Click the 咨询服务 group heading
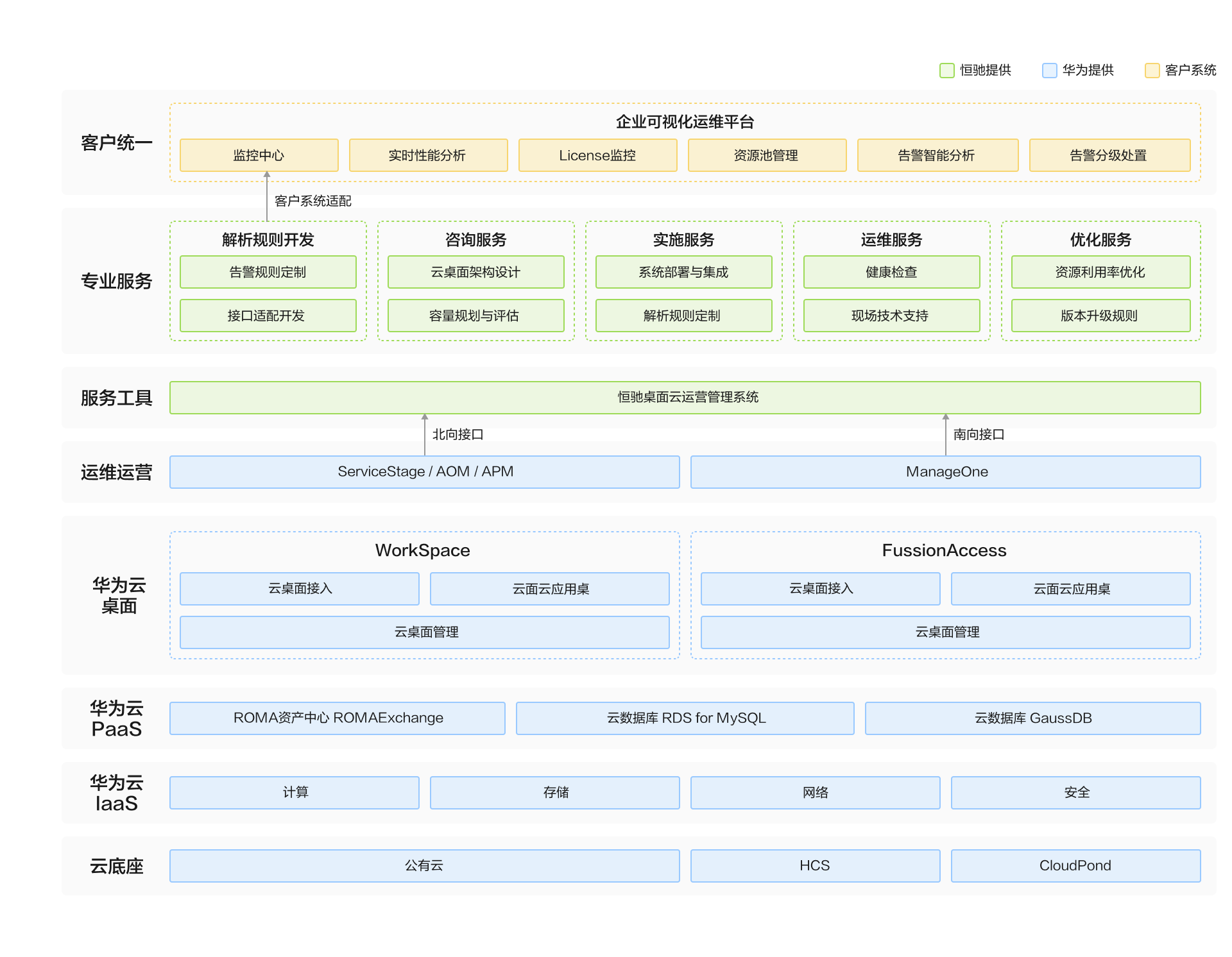The height and width of the screenshot is (957, 1232). click(x=476, y=240)
